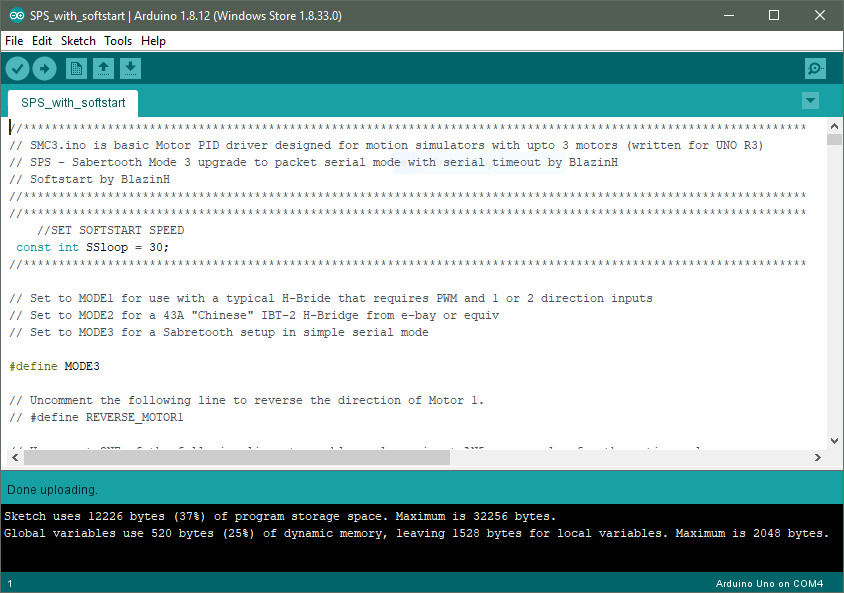The height and width of the screenshot is (593, 844).
Task: Click the horizontal scrollbar left arrow
Action: point(15,457)
